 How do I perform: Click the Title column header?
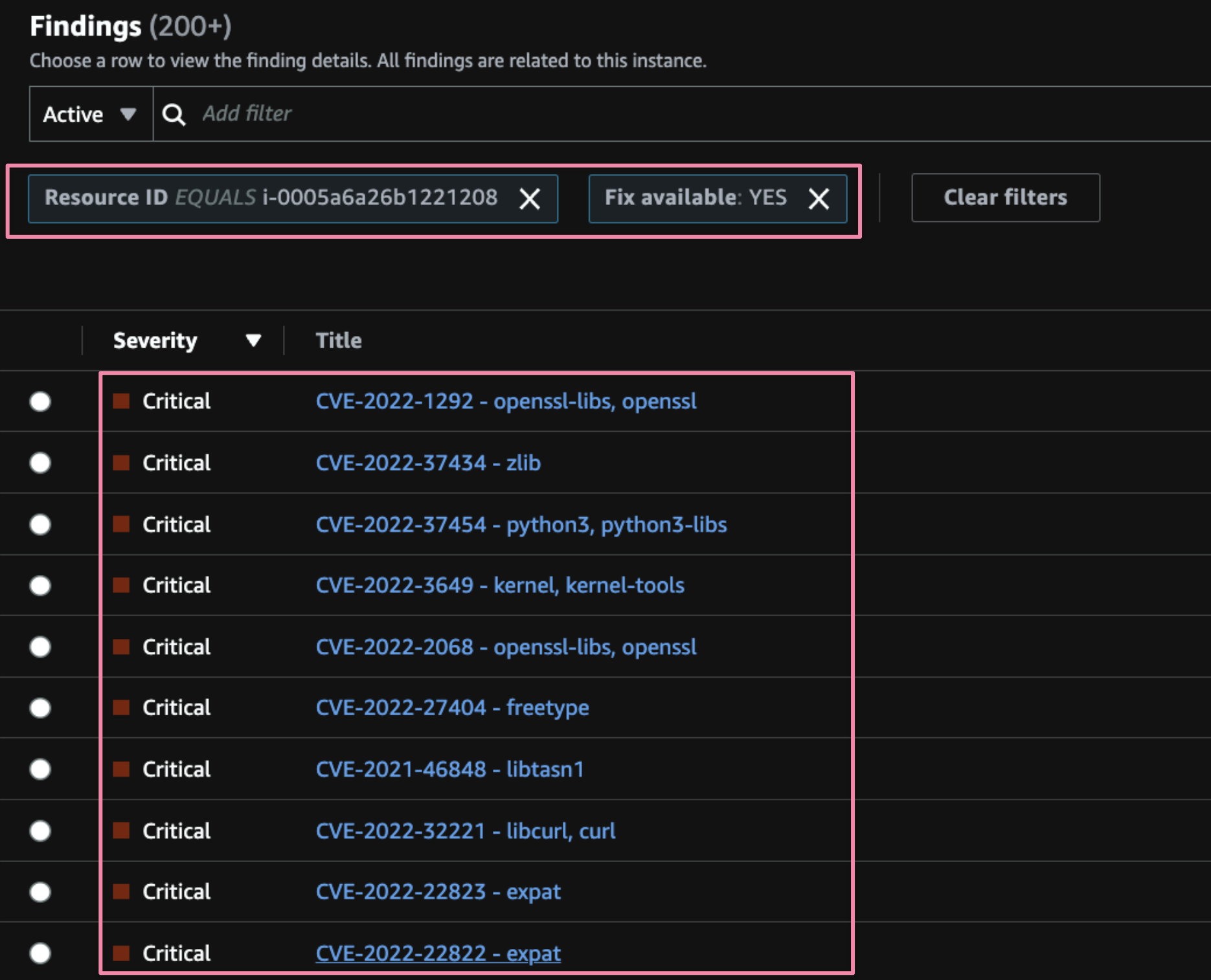click(339, 340)
